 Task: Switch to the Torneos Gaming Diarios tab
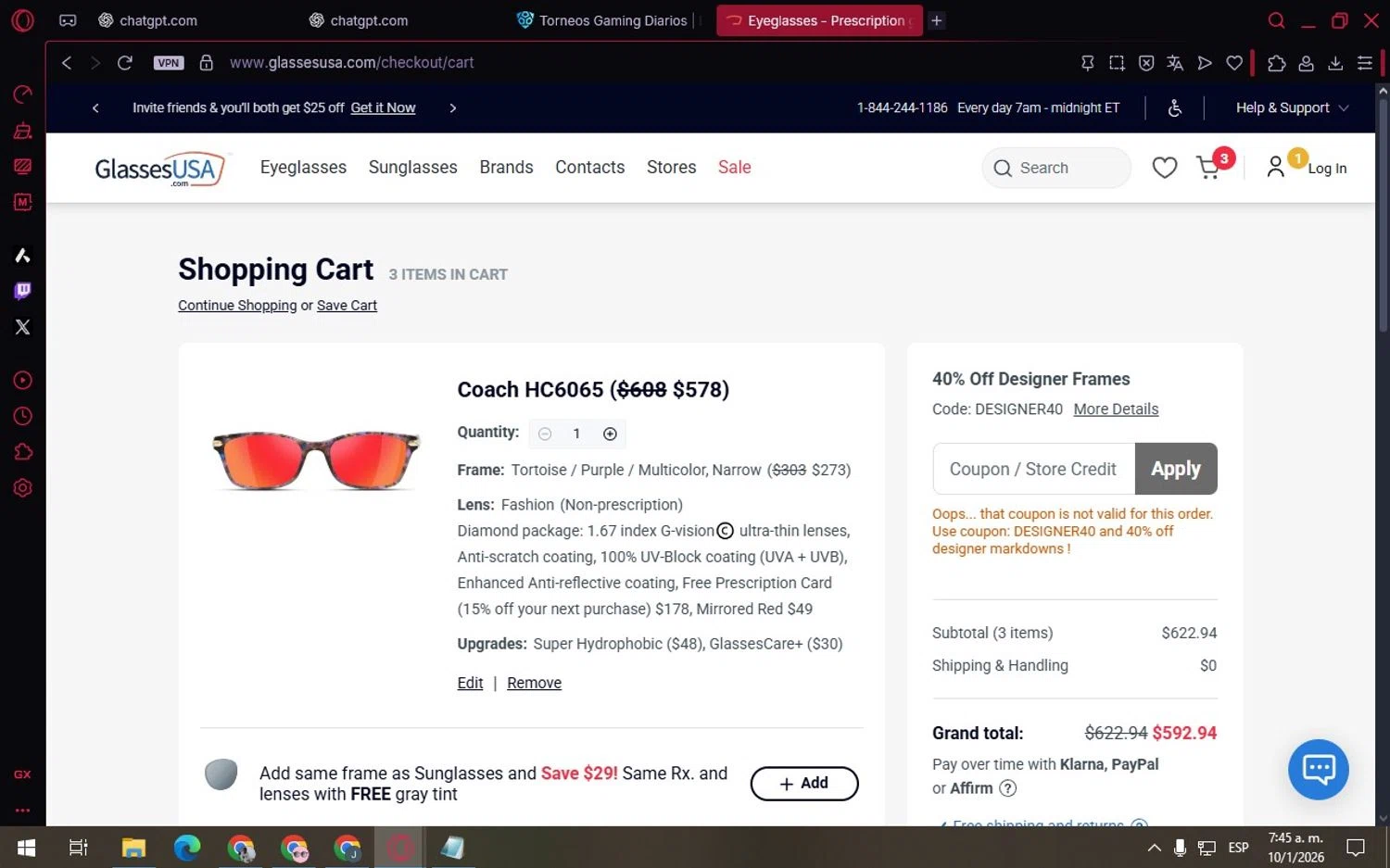tap(612, 20)
